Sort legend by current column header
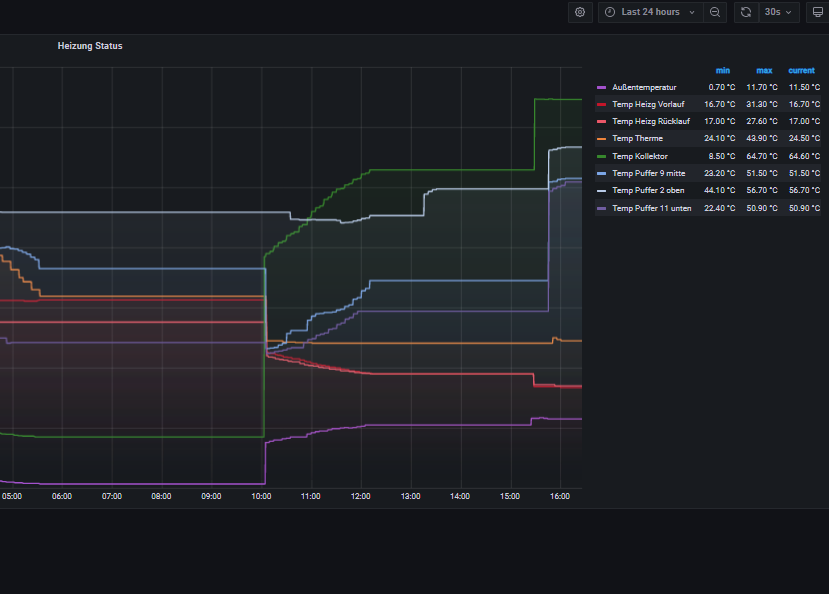Viewport: 829px width, 594px height. [801, 70]
